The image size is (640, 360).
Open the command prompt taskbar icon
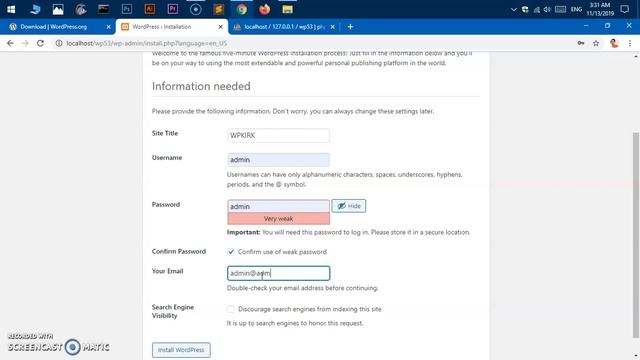tap(104, 9)
